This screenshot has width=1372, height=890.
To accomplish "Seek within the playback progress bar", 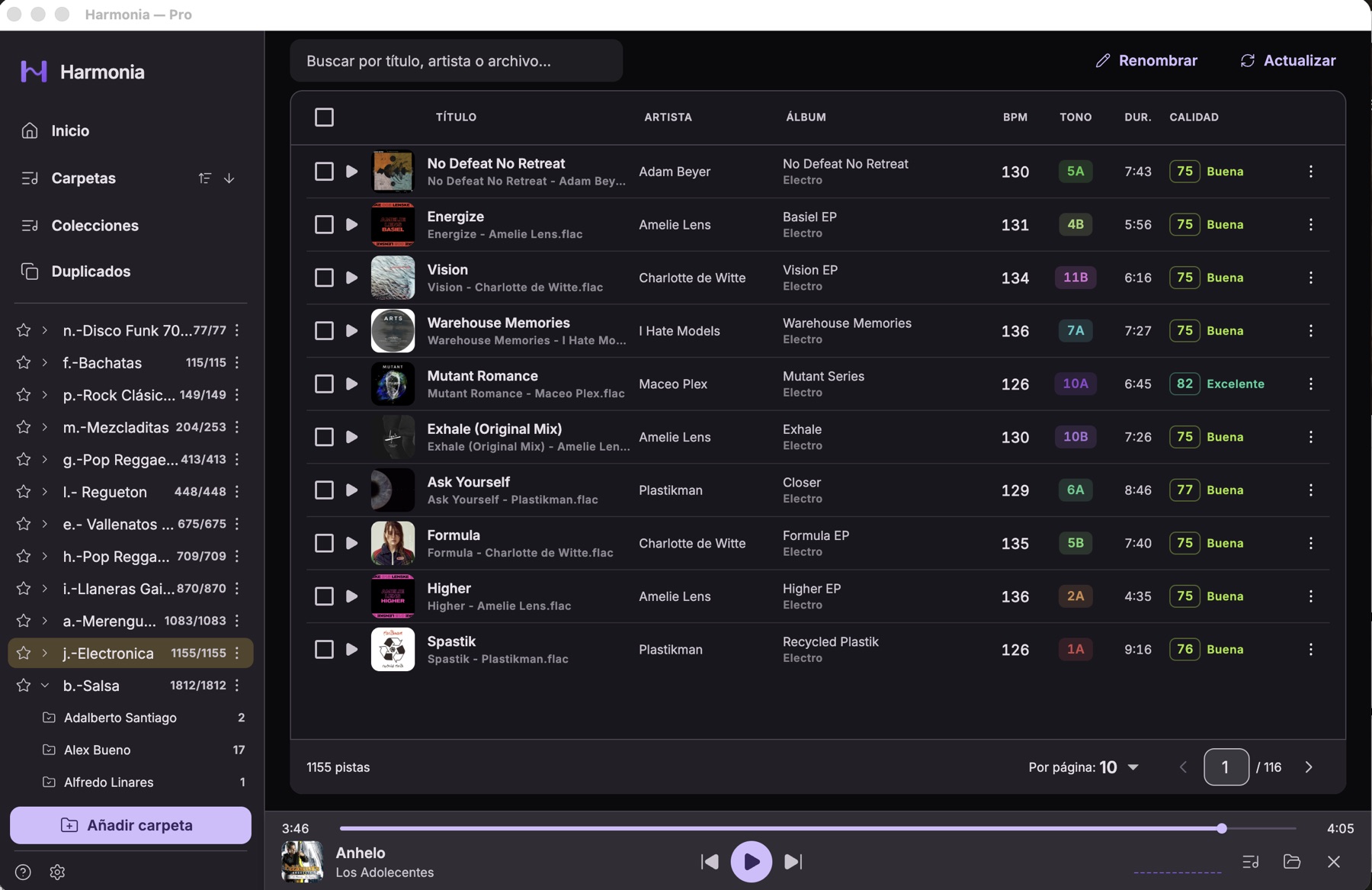I will pyautogui.click(x=817, y=828).
